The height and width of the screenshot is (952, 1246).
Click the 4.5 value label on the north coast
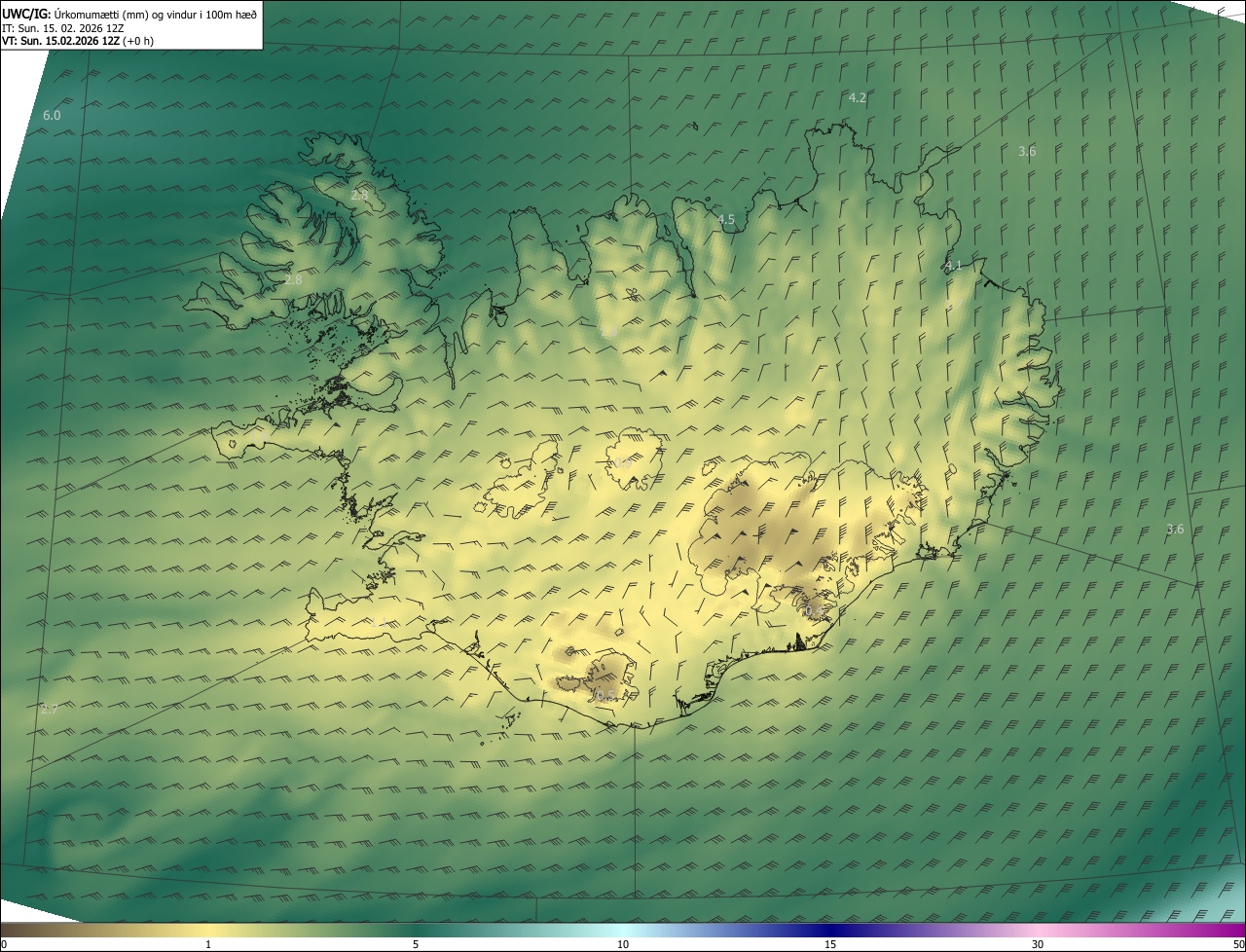pos(726,220)
